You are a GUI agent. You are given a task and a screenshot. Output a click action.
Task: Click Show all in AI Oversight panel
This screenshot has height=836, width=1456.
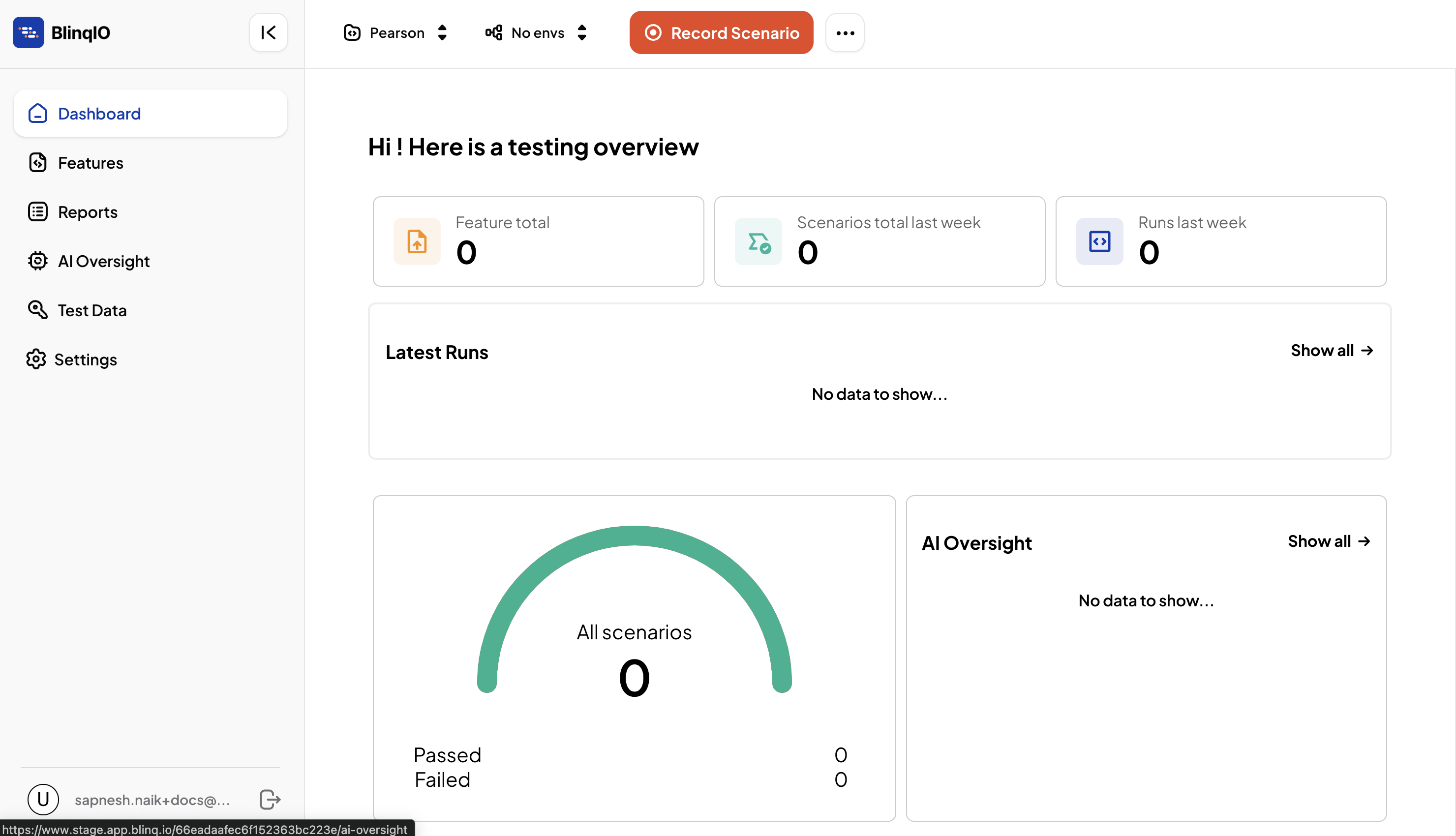coord(1329,541)
